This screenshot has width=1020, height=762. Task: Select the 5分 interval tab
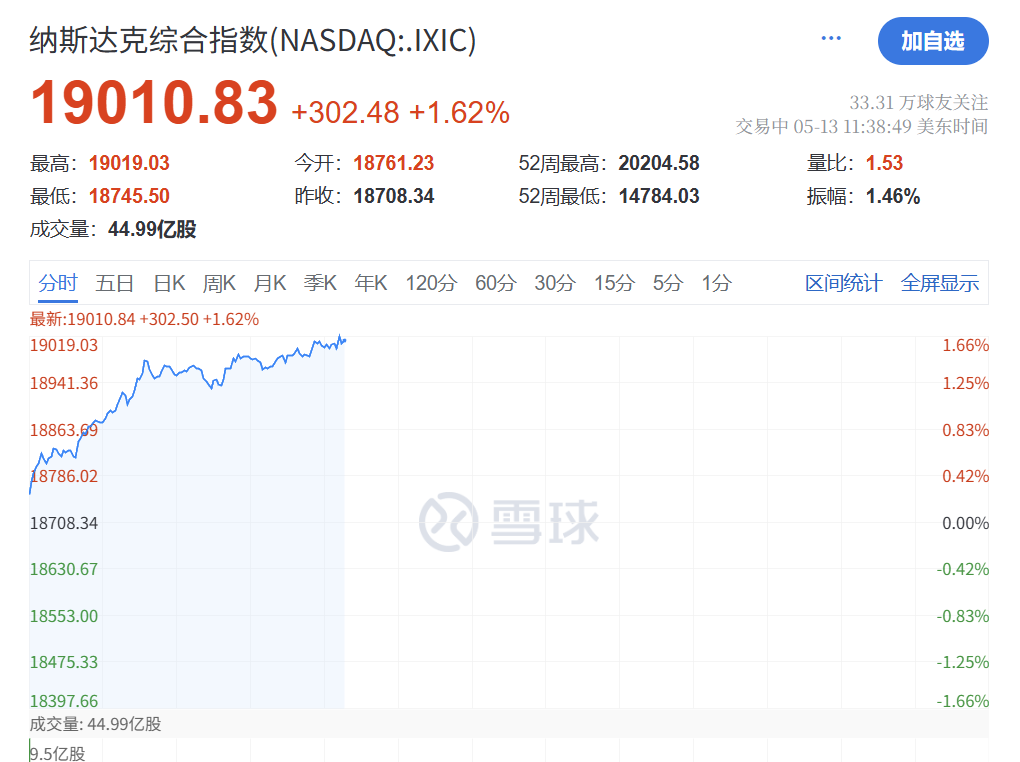tap(668, 283)
